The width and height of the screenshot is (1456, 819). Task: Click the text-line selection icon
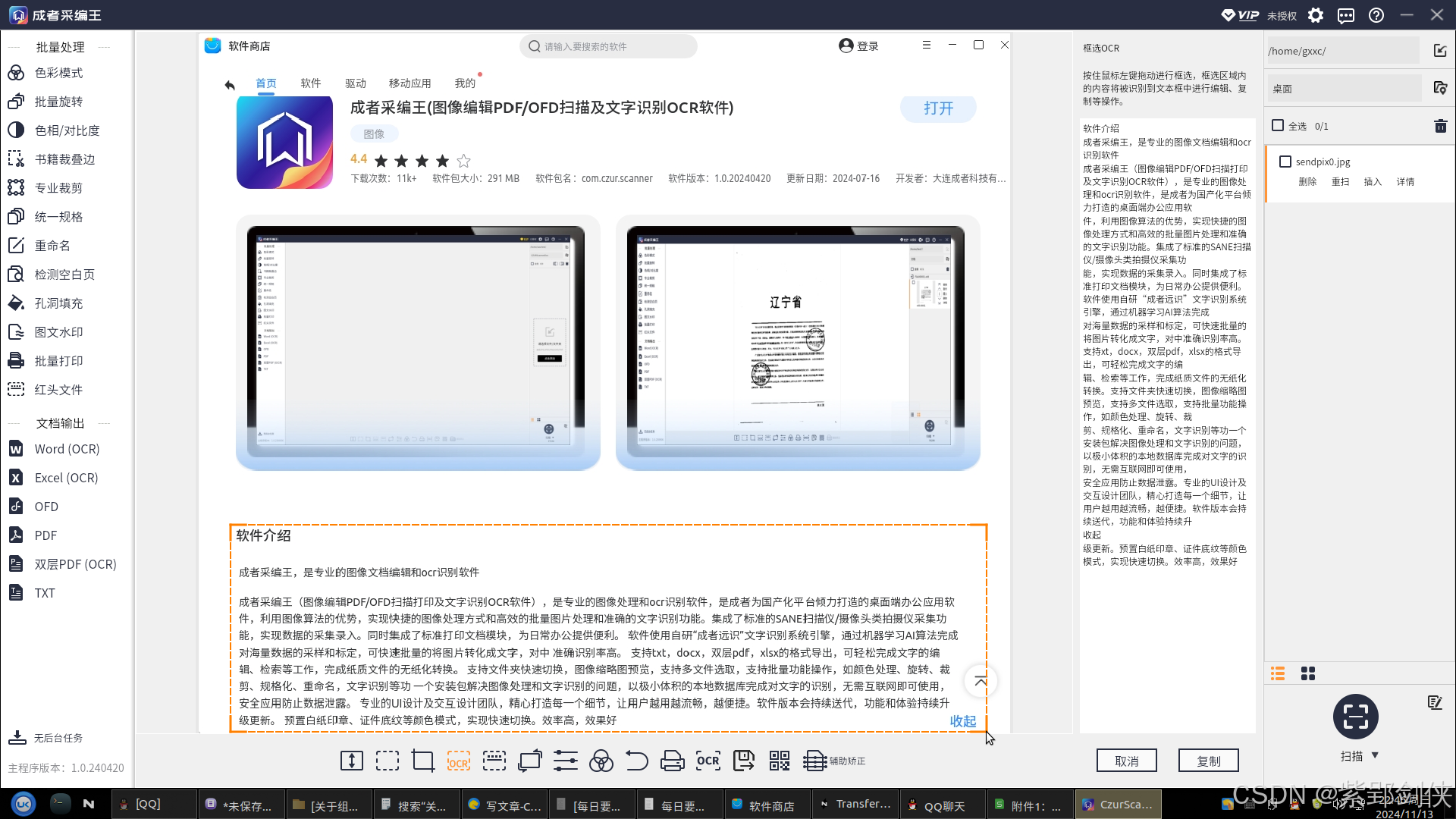coord(494,761)
